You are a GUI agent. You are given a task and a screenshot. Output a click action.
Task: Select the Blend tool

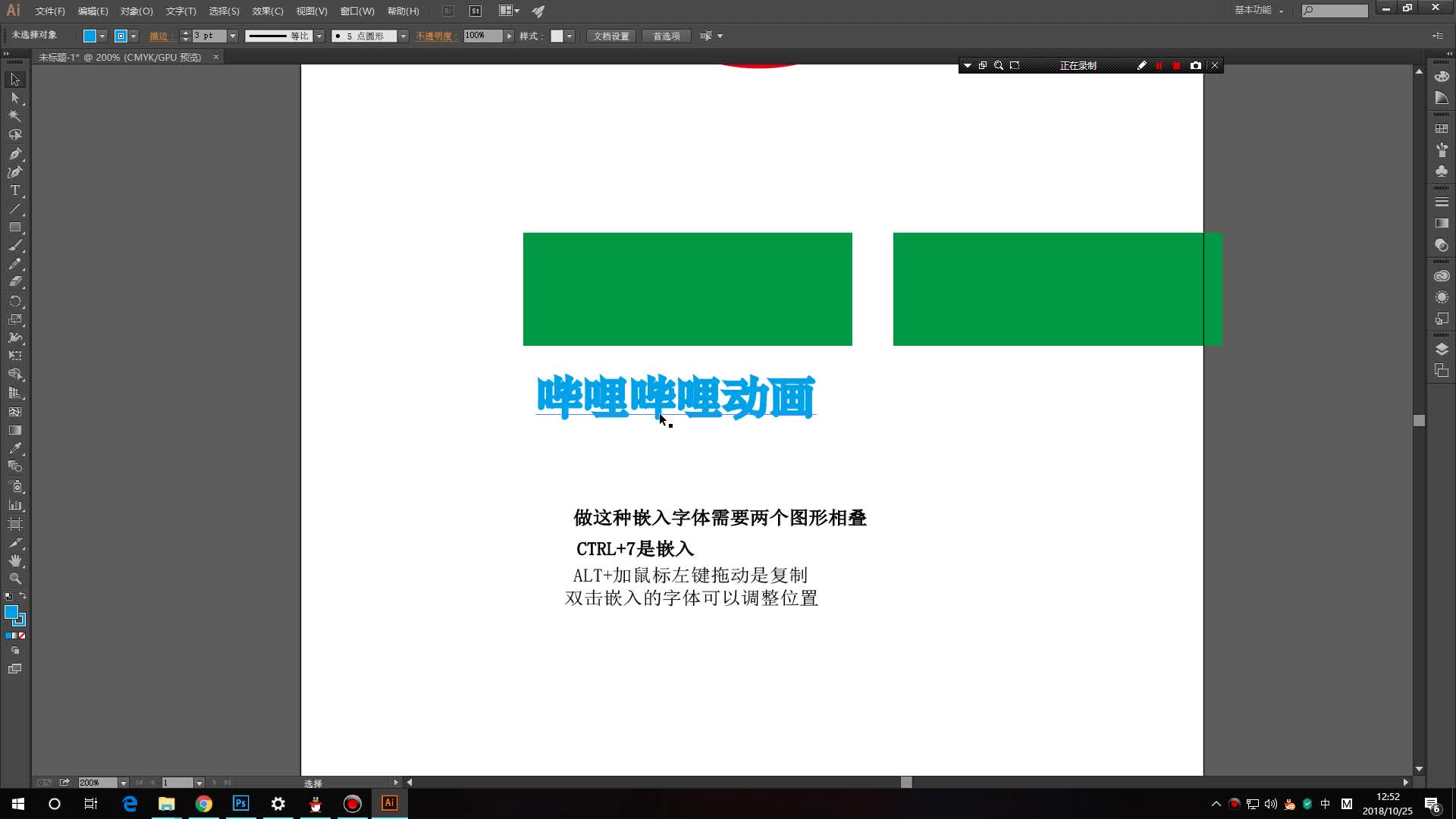[x=15, y=466]
